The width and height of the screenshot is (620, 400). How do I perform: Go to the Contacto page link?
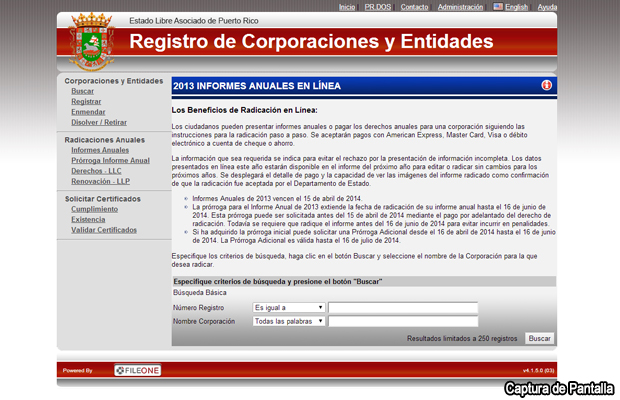pyautogui.click(x=414, y=7)
